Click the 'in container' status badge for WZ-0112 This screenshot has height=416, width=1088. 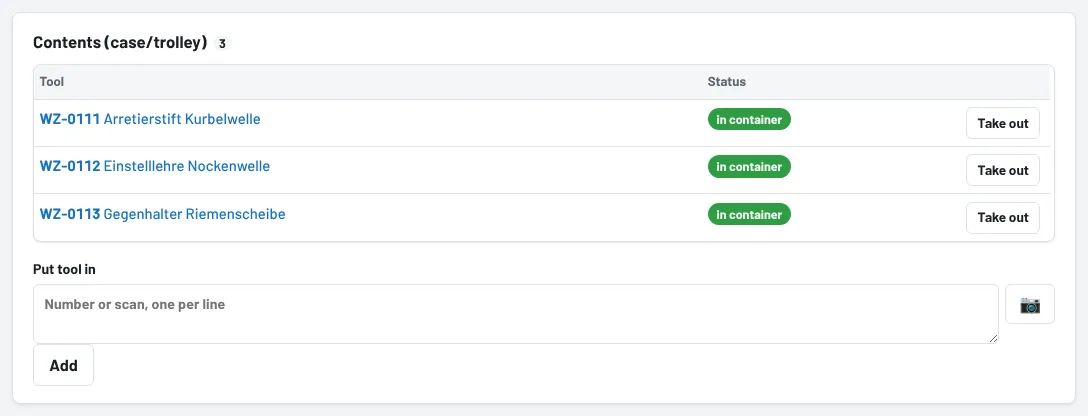tap(749, 166)
